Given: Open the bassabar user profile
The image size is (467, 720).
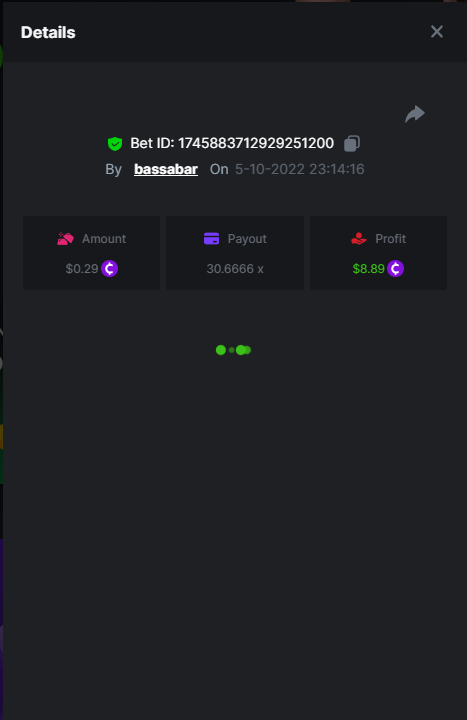Looking at the screenshot, I should (x=166, y=169).
